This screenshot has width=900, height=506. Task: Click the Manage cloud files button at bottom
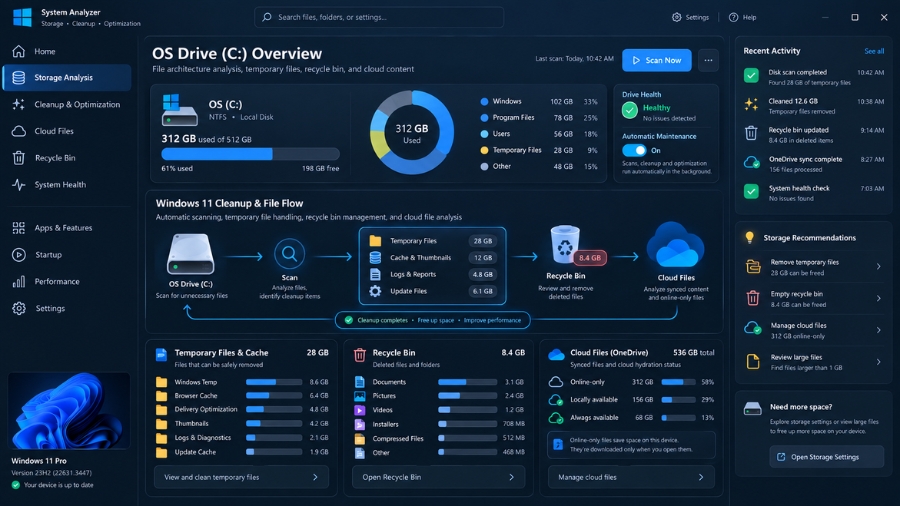click(x=631, y=477)
